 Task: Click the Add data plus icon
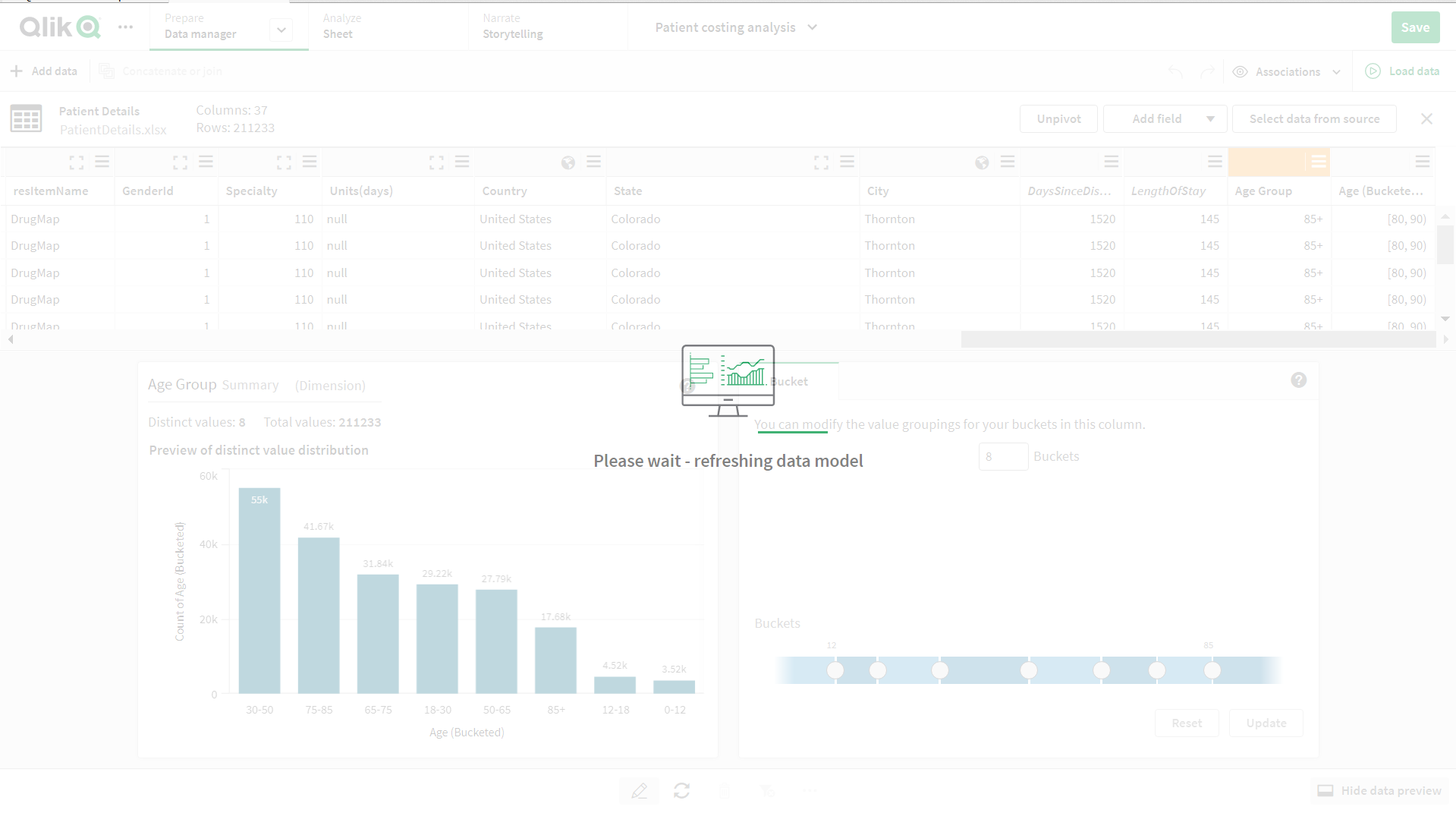point(16,71)
